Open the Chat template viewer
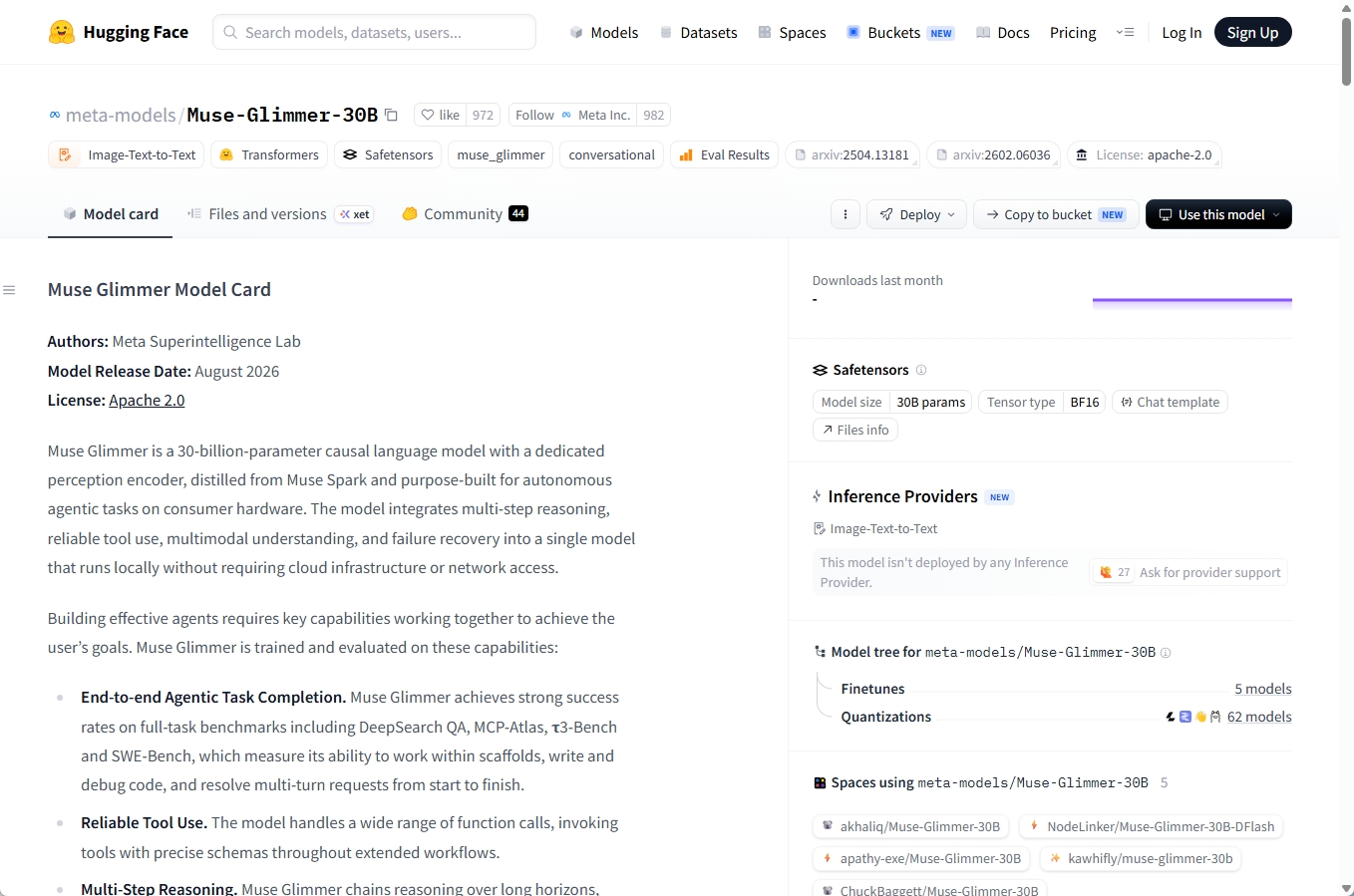 click(1170, 402)
